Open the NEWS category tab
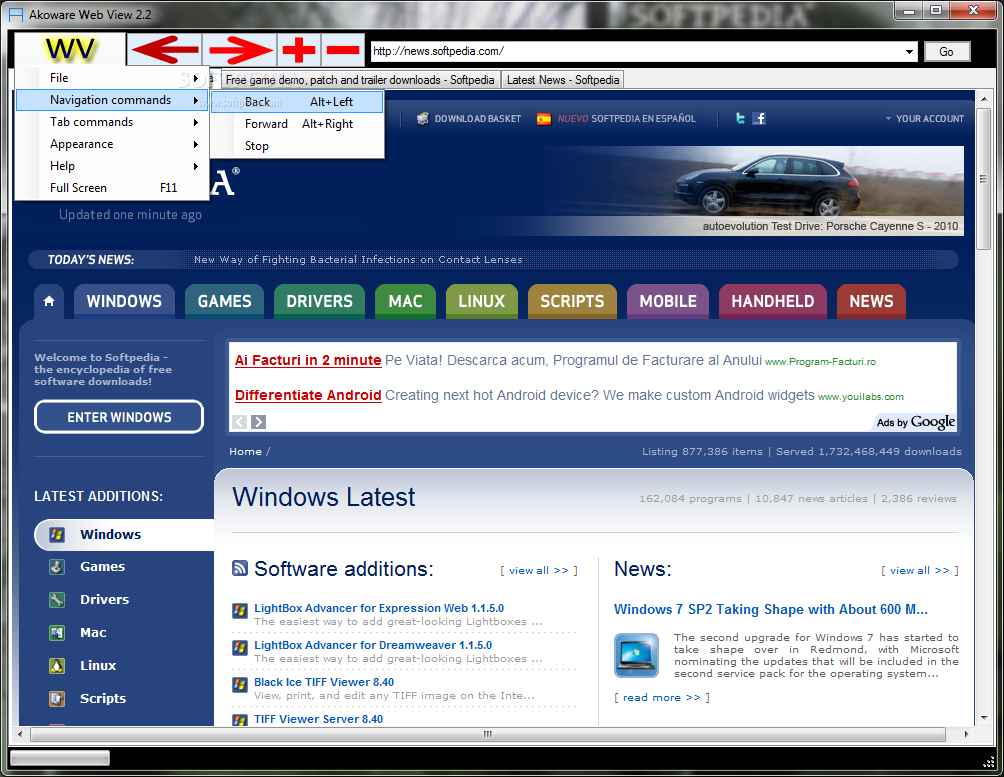1004x777 pixels. click(871, 301)
